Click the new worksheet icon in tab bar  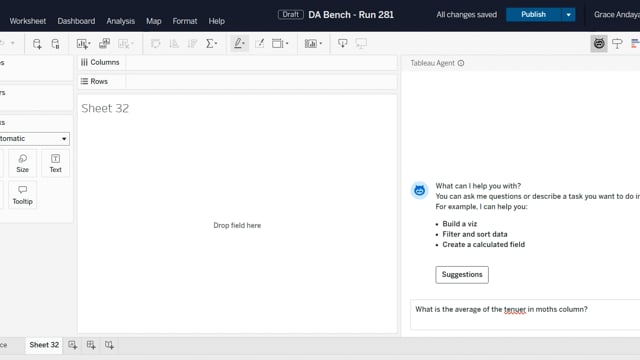tap(73, 345)
